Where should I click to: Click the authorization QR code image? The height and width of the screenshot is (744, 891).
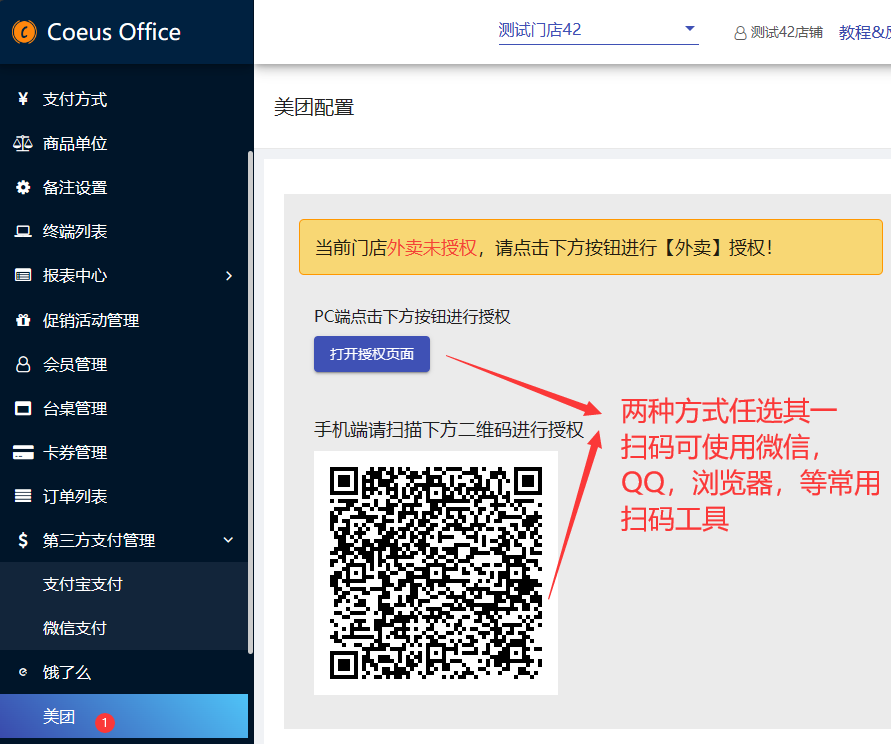tap(436, 573)
